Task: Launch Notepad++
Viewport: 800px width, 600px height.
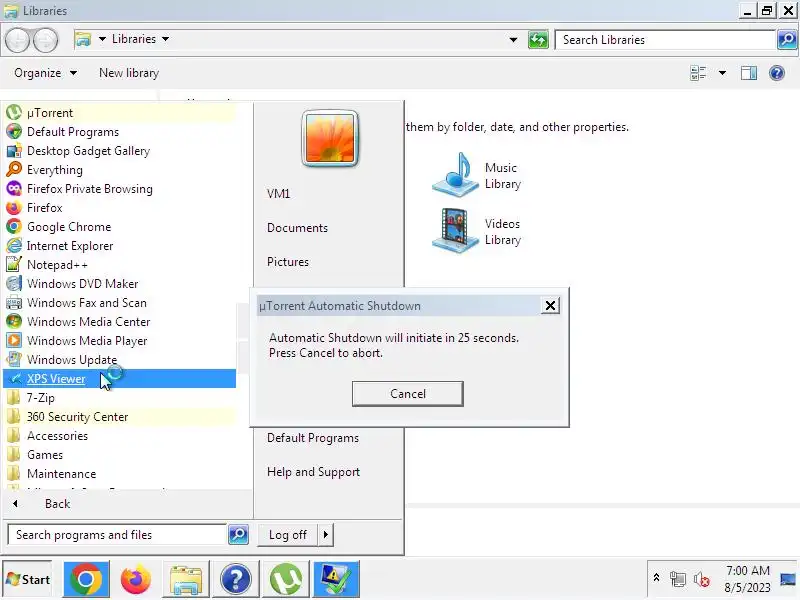Action: (x=120, y=264)
